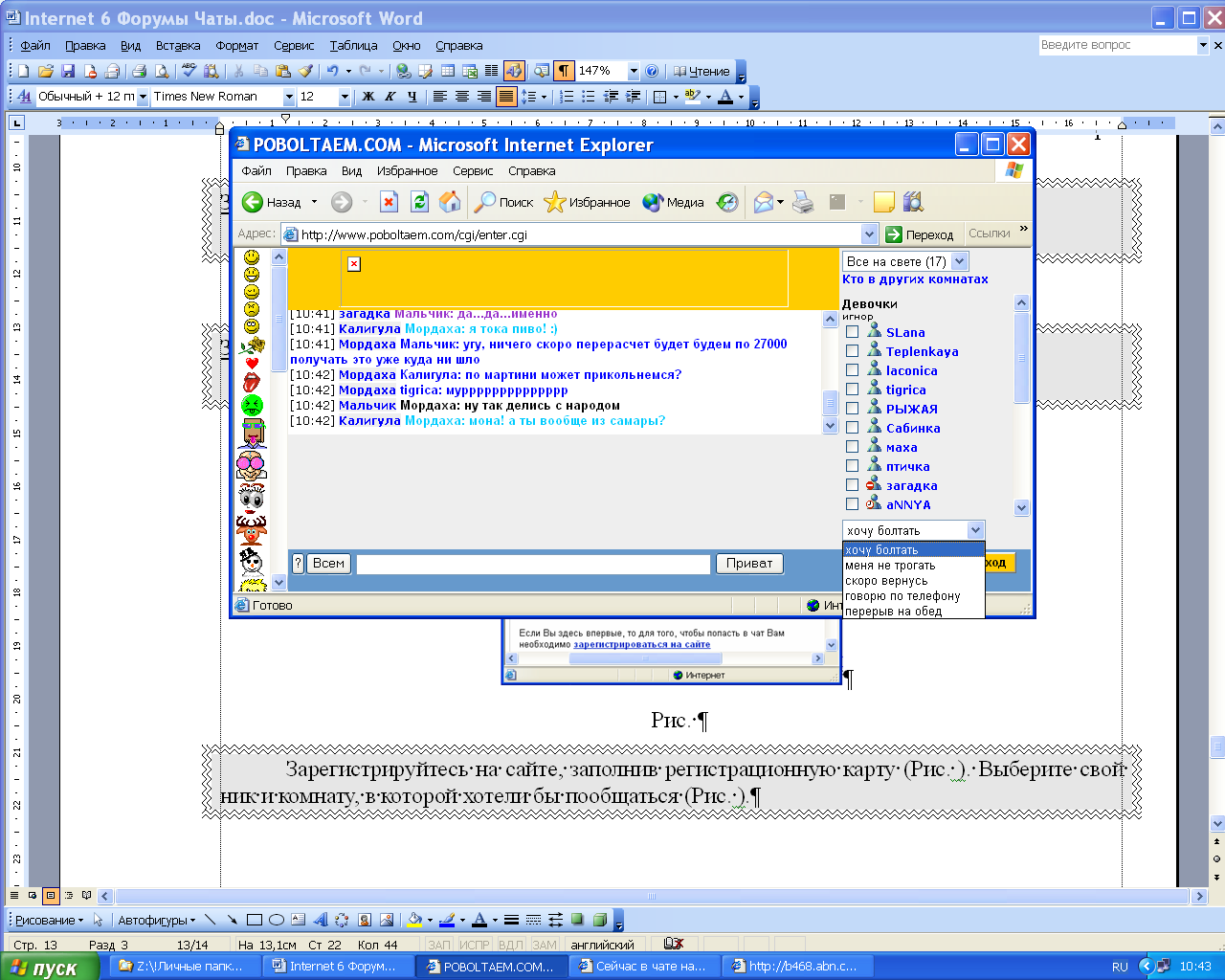Paste clipboard contents in Word
Image resolution: width=1225 pixels, height=980 pixels.
click(283, 71)
